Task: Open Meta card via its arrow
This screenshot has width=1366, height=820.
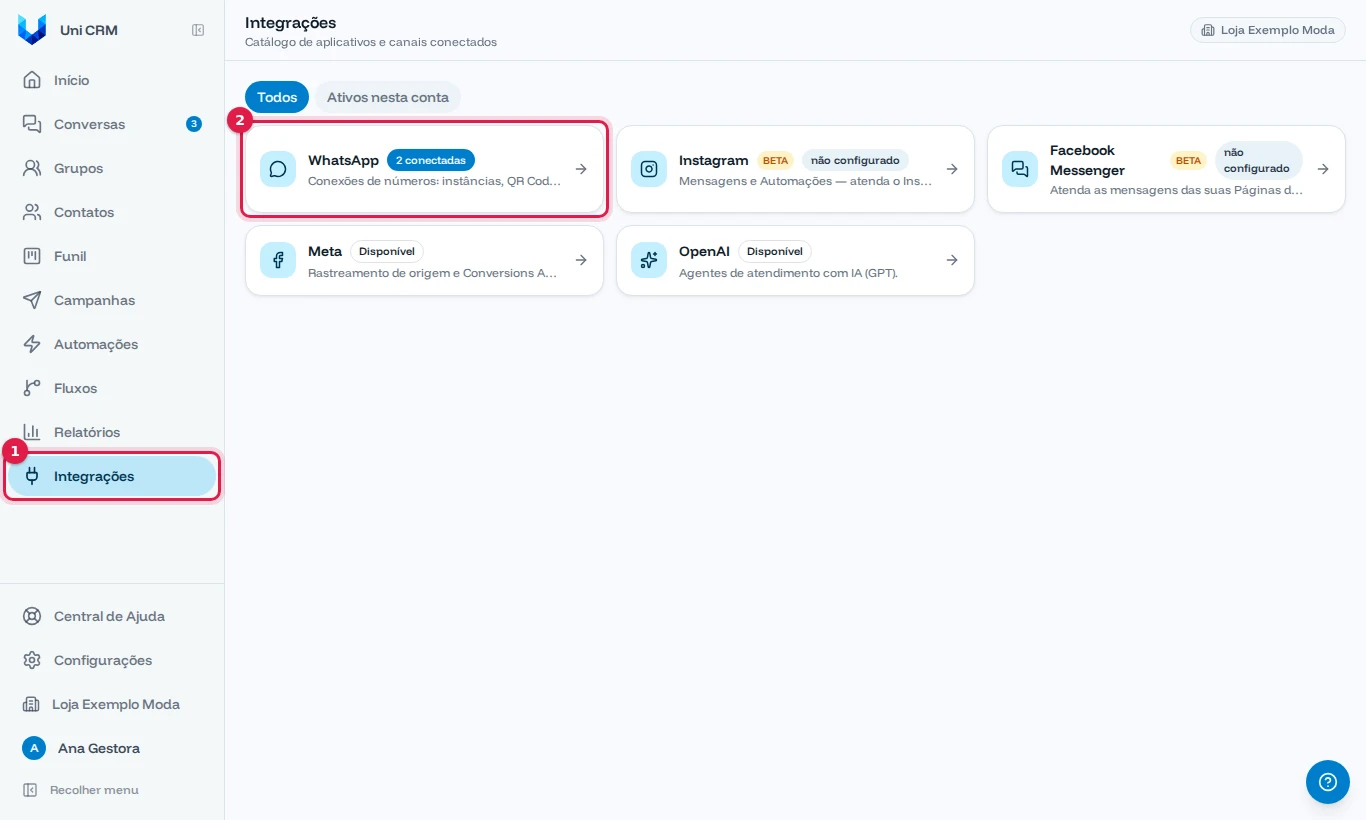Action: tap(581, 260)
